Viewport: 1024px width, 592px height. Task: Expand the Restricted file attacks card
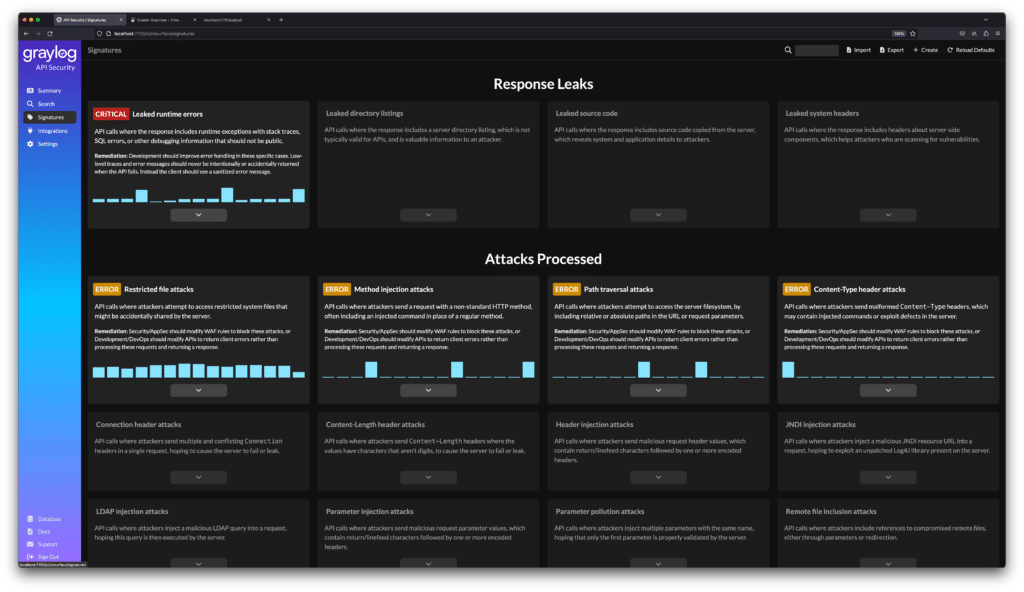(198, 390)
